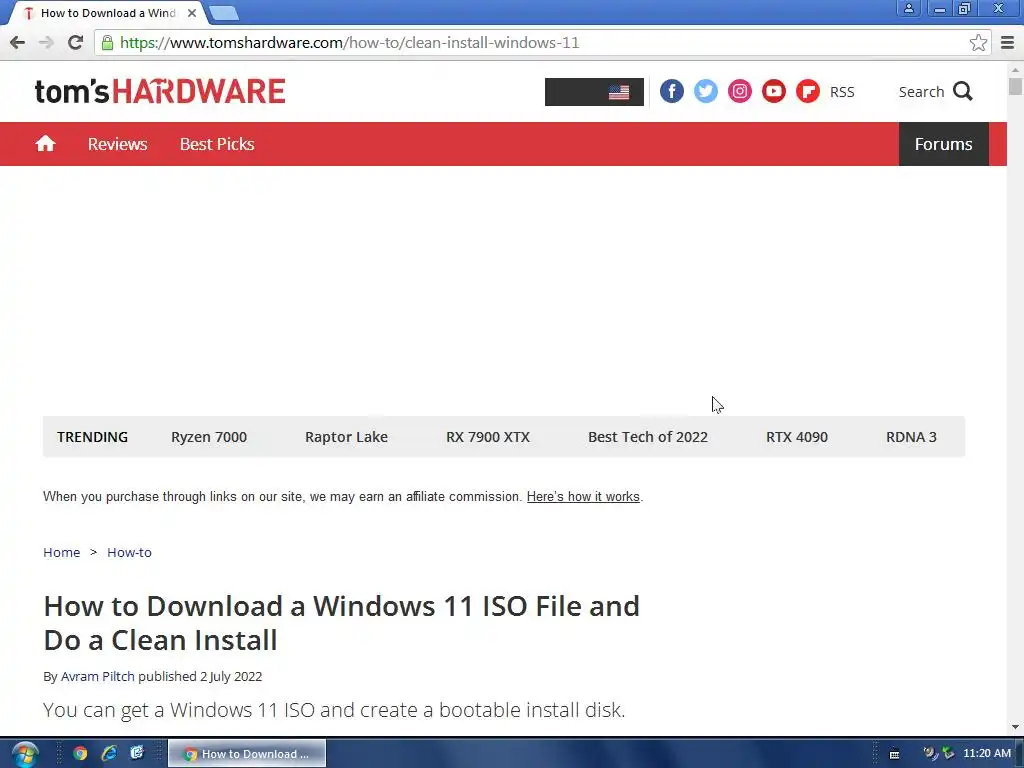Open author Avram Piltch profile link
1024x768 pixels.
tap(97, 677)
